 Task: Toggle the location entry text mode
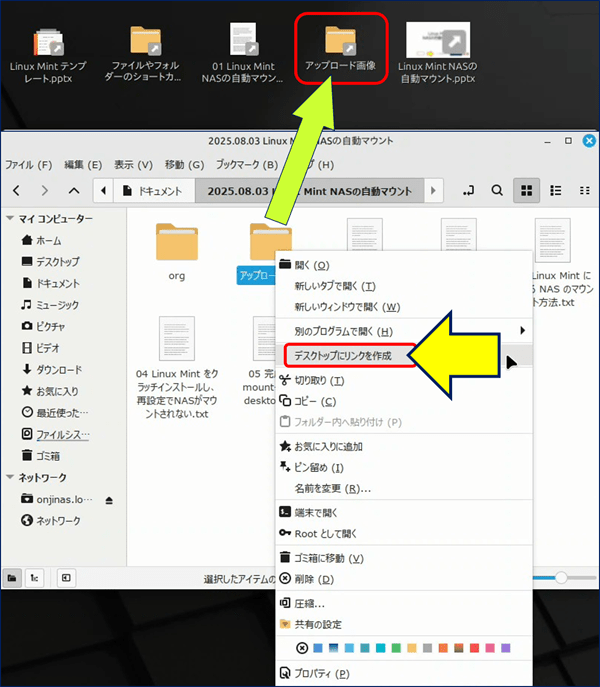tap(469, 191)
